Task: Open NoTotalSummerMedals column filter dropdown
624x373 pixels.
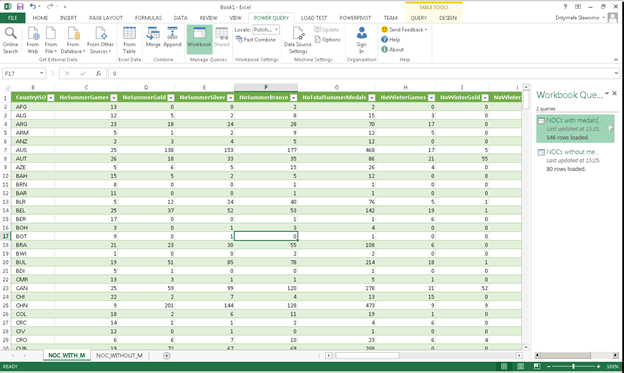Action: pos(372,98)
